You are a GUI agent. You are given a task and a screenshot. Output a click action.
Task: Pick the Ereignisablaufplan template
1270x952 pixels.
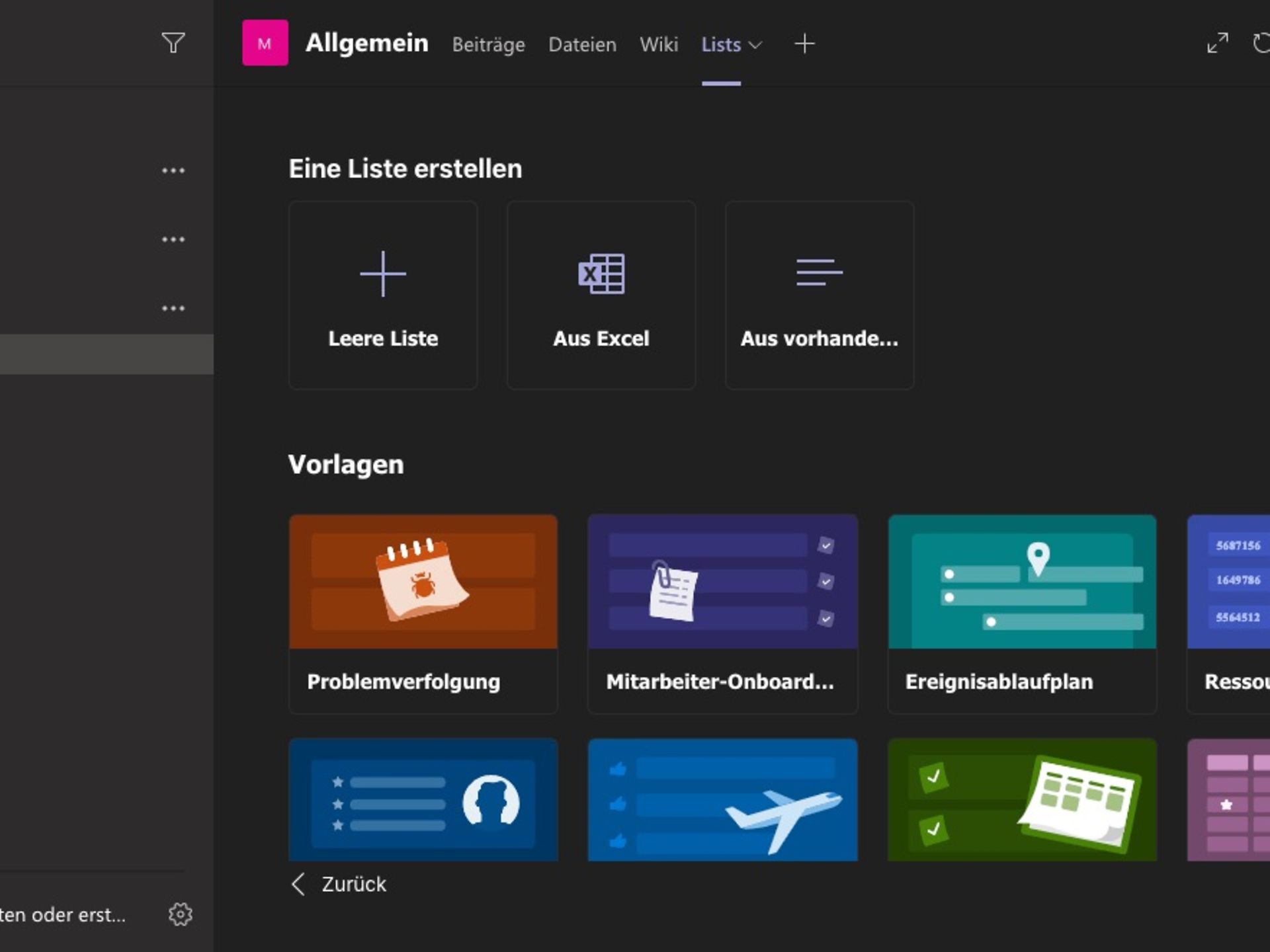[x=1021, y=614]
